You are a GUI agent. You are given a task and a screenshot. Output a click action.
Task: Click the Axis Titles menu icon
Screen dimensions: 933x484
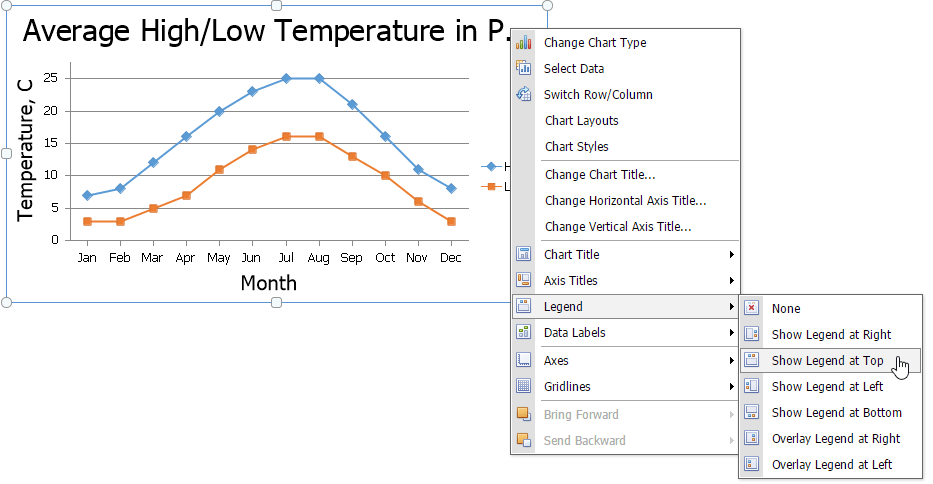[x=523, y=280]
